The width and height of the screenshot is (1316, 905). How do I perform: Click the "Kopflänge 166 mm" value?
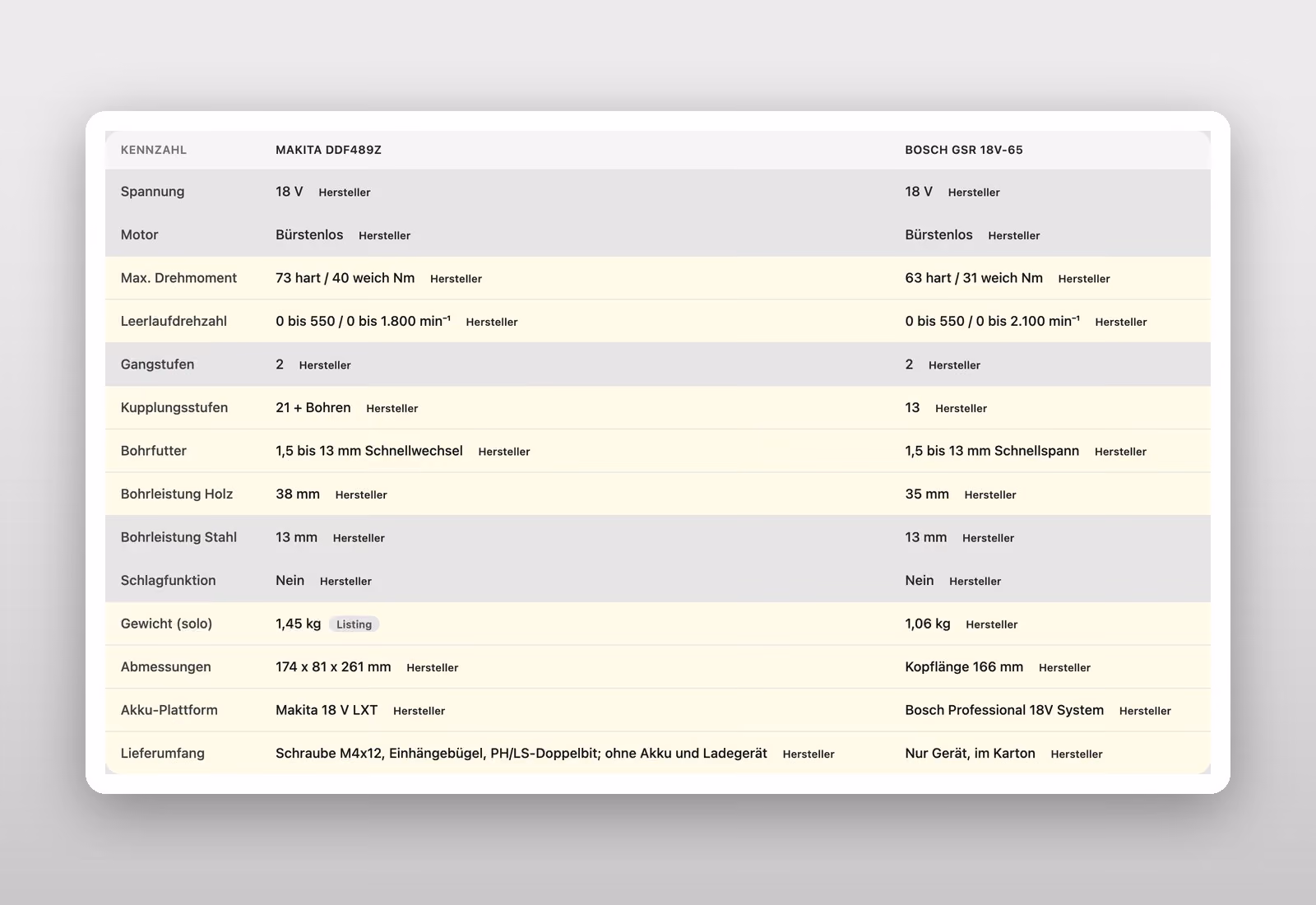tap(964, 666)
